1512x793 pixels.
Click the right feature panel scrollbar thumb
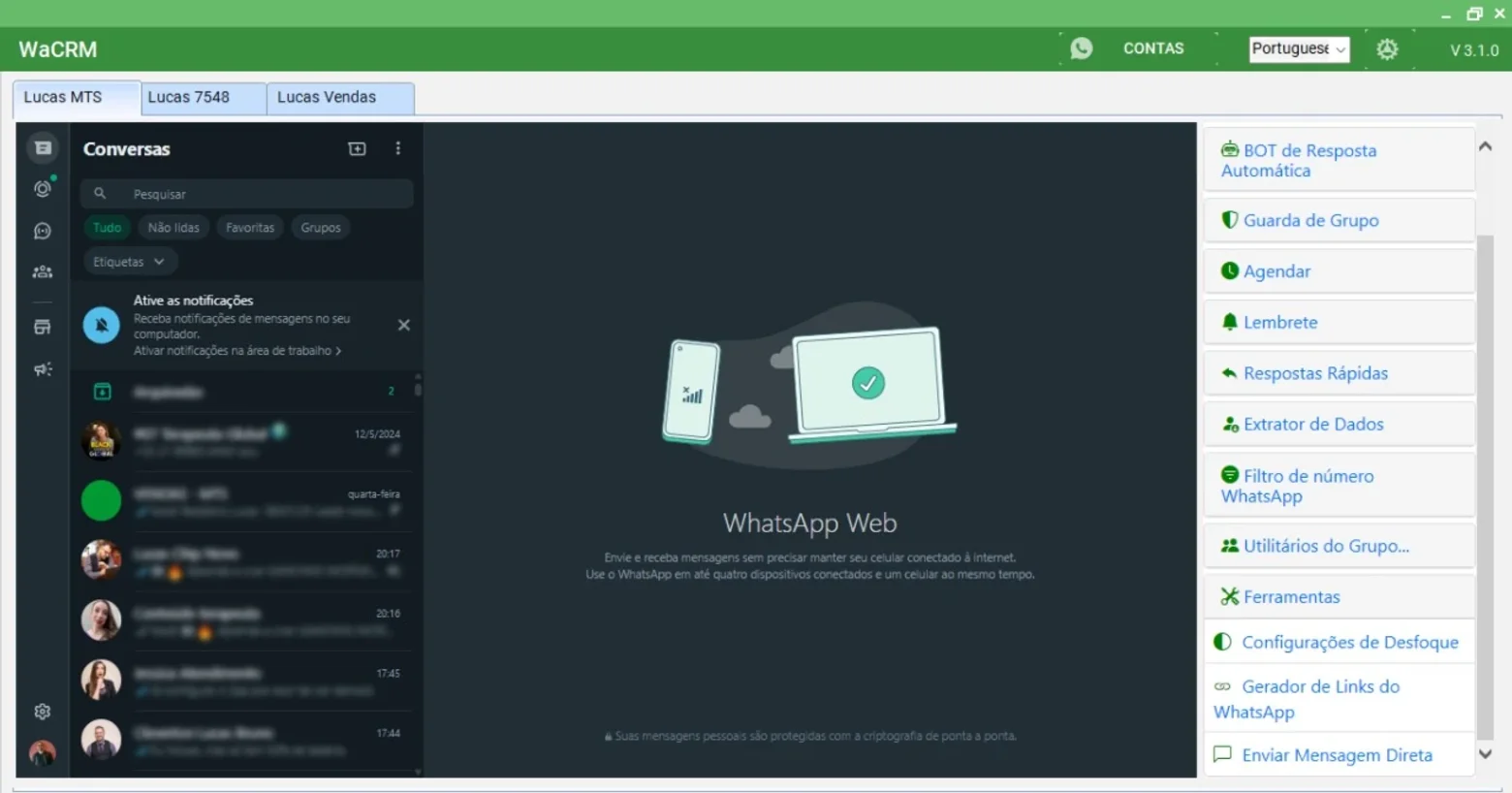(x=1485, y=487)
